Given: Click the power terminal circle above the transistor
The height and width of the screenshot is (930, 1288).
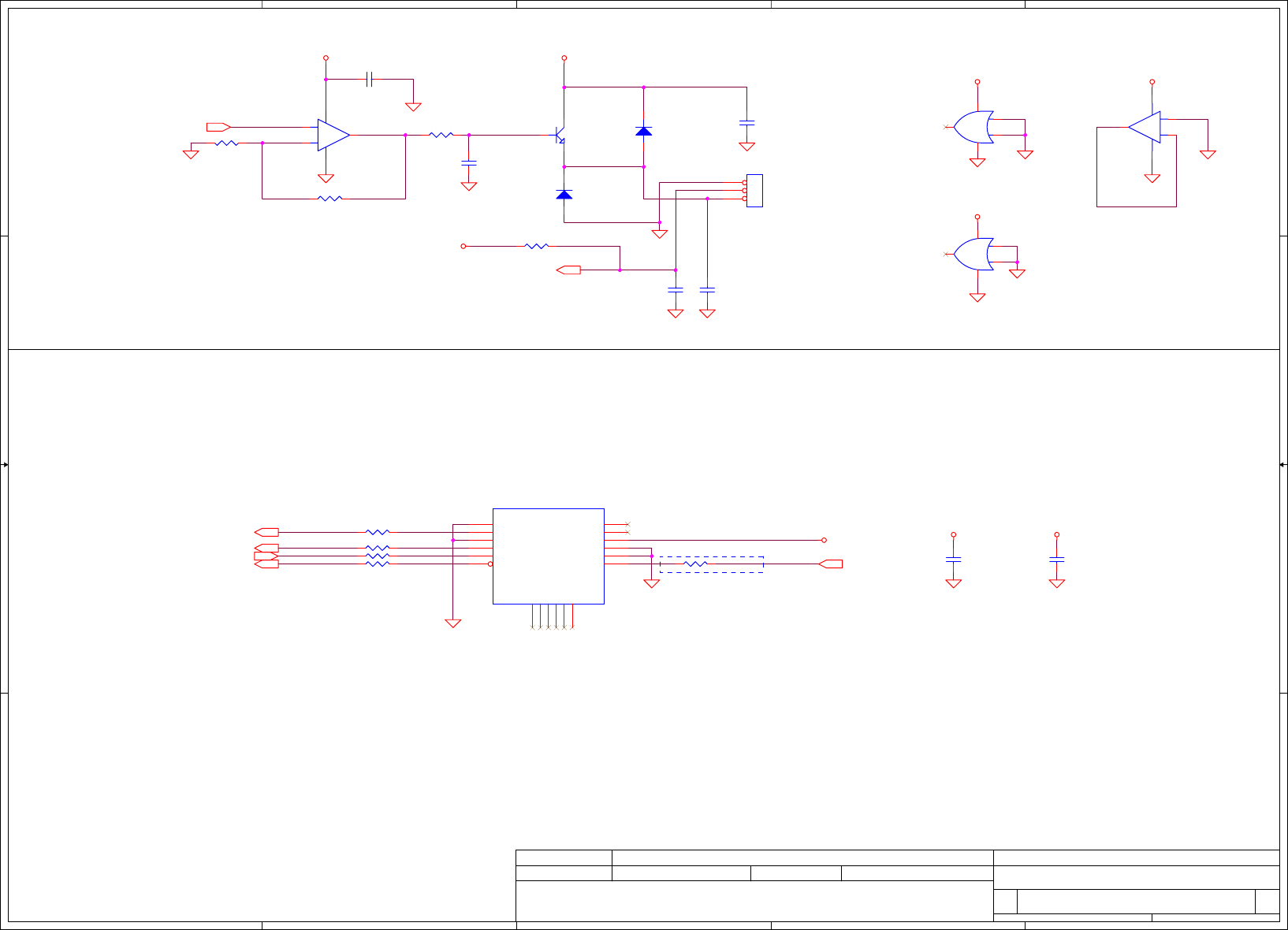Looking at the screenshot, I should pyautogui.click(x=564, y=58).
